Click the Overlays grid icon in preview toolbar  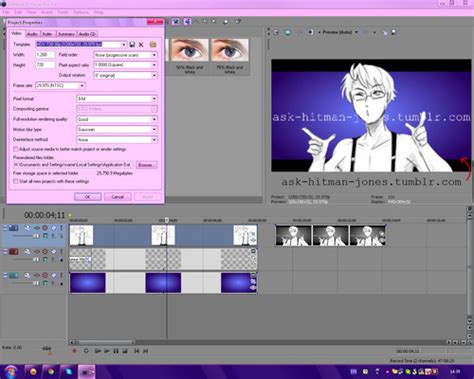[366, 32]
